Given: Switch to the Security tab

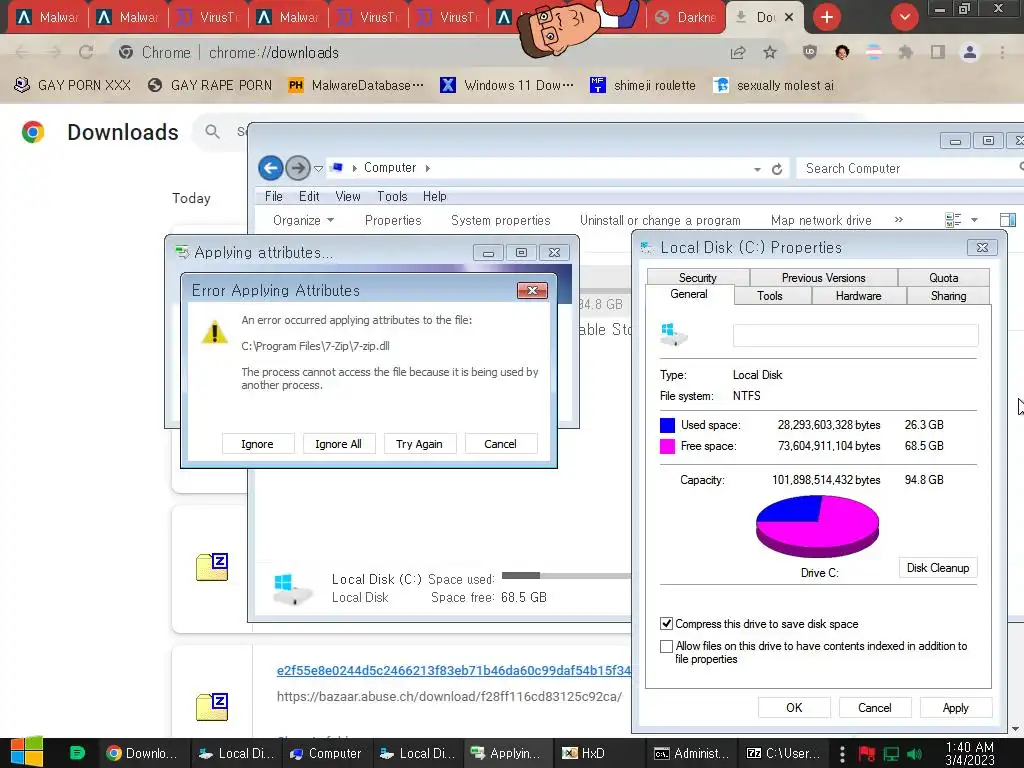Looking at the screenshot, I should [x=697, y=278].
